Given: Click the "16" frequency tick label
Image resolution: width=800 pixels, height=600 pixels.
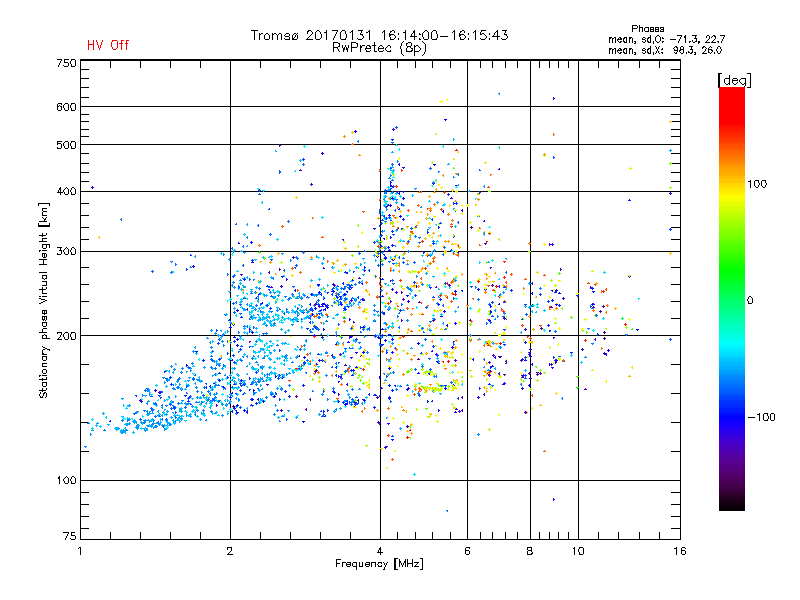Looking at the screenshot, I should (680, 551).
